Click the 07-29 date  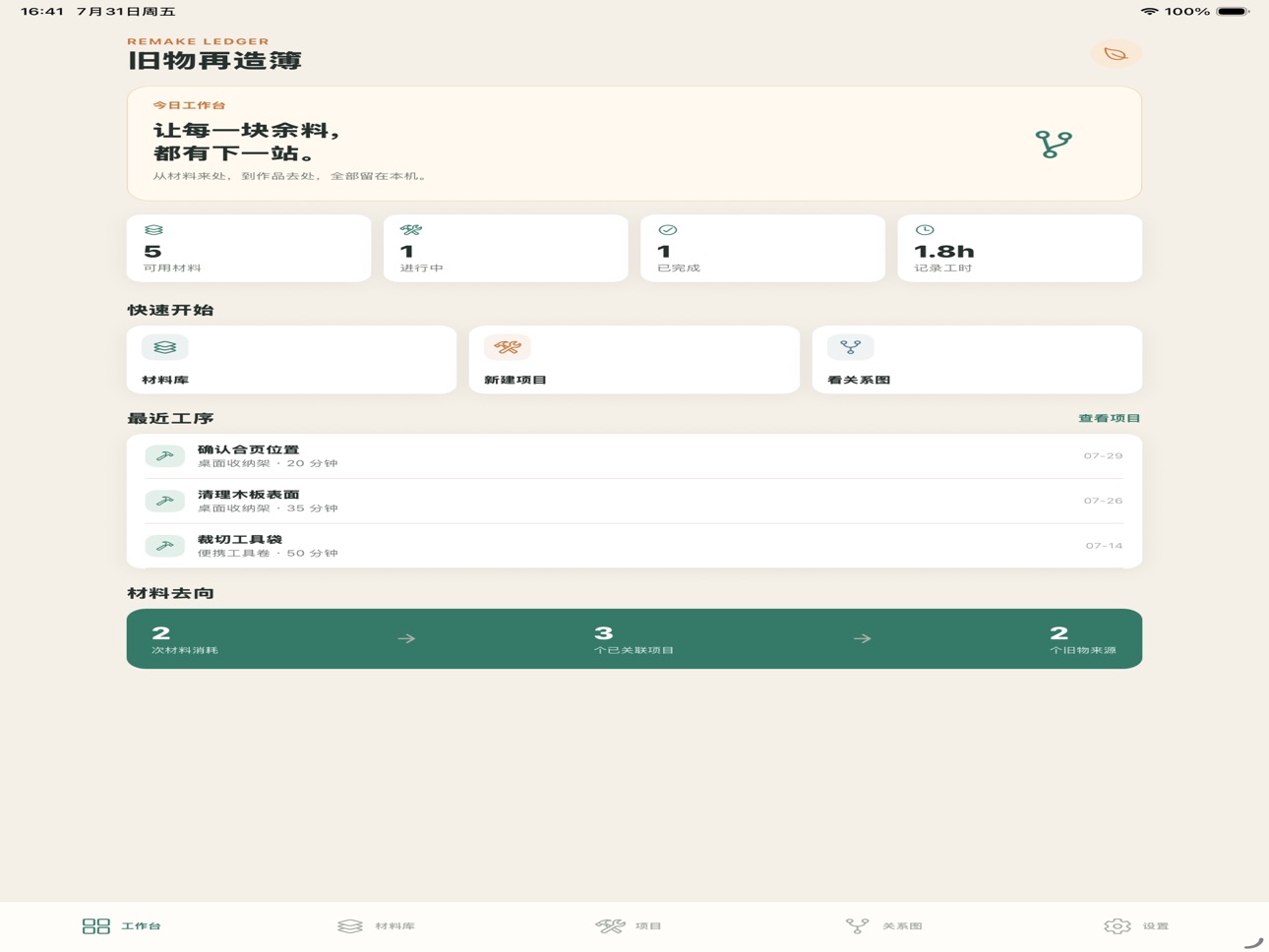tap(1104, 456)
